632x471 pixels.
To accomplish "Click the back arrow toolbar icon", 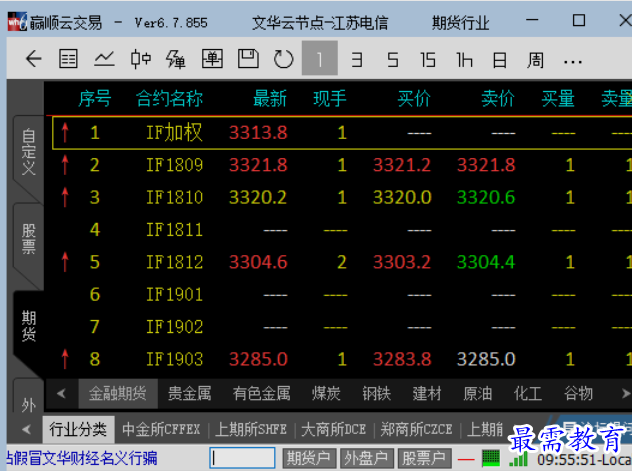I will [x=33, y=60].
